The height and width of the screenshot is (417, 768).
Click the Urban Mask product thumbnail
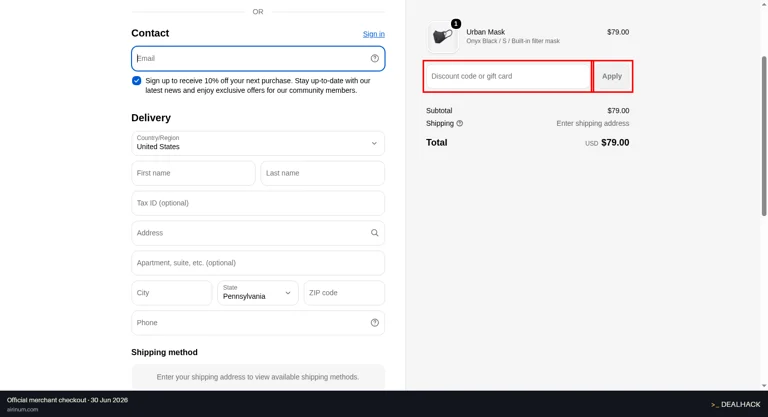pos(443,37)
